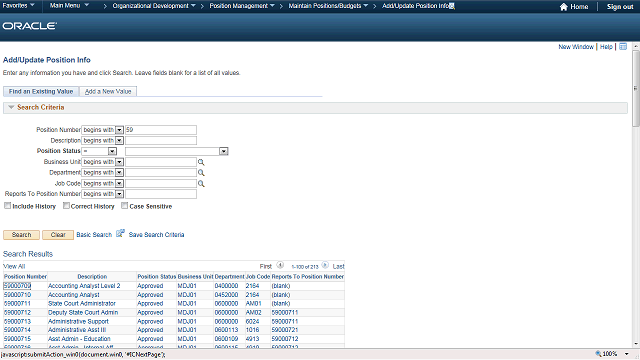Toggle the Case Sensitive checkbox
Image resolution: width=640 pixels, height=360 pixels.
tap(124, 206)
